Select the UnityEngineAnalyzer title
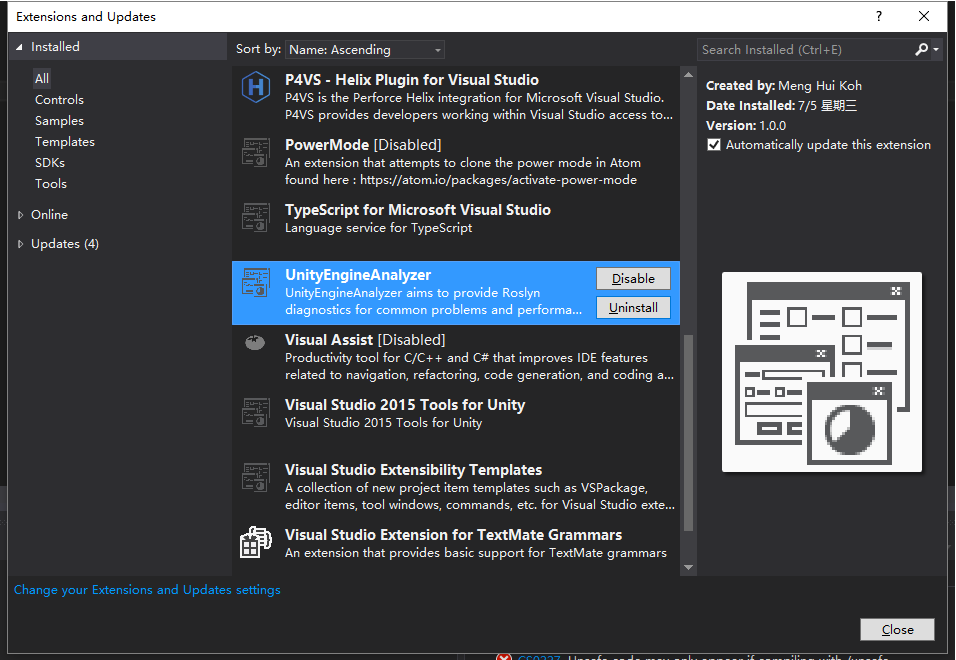 (x=358, y=275)
